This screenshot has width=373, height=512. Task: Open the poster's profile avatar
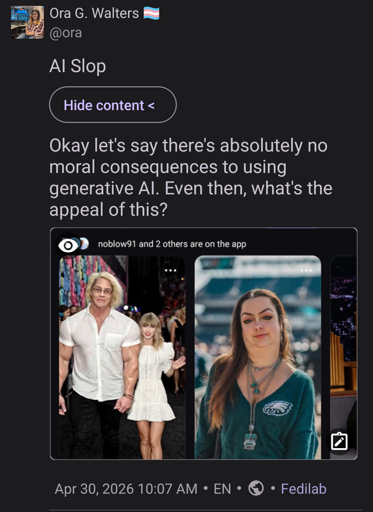pos(27,22)
